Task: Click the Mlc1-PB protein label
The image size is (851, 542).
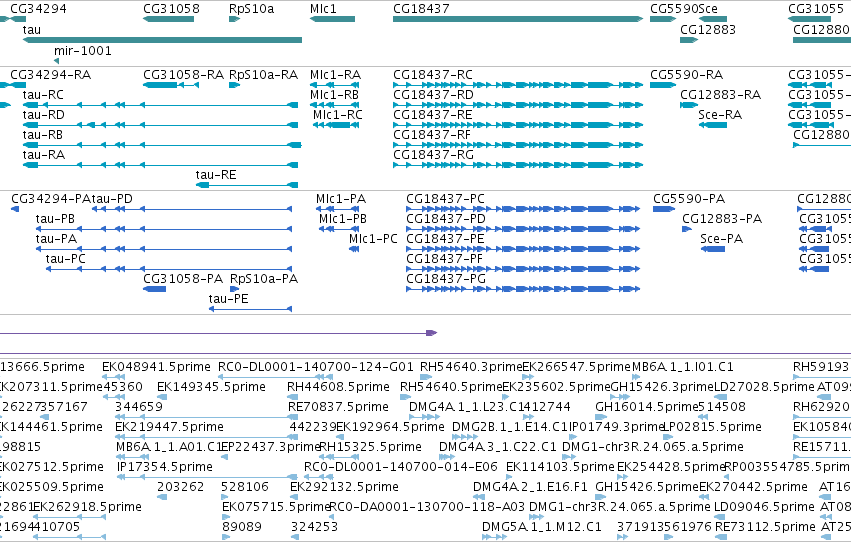Action: click(343, 219)
